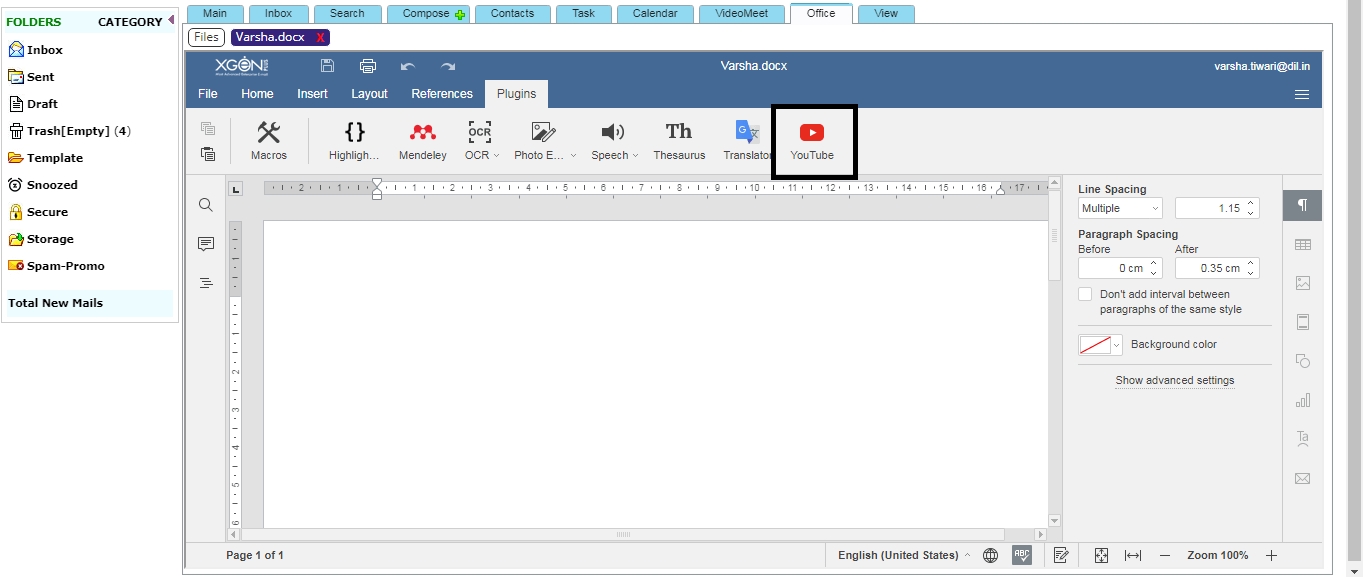Screen dimensions: 1363x577
Task: Open Image settings in right sidebar
Action: tap(1302, 283)
